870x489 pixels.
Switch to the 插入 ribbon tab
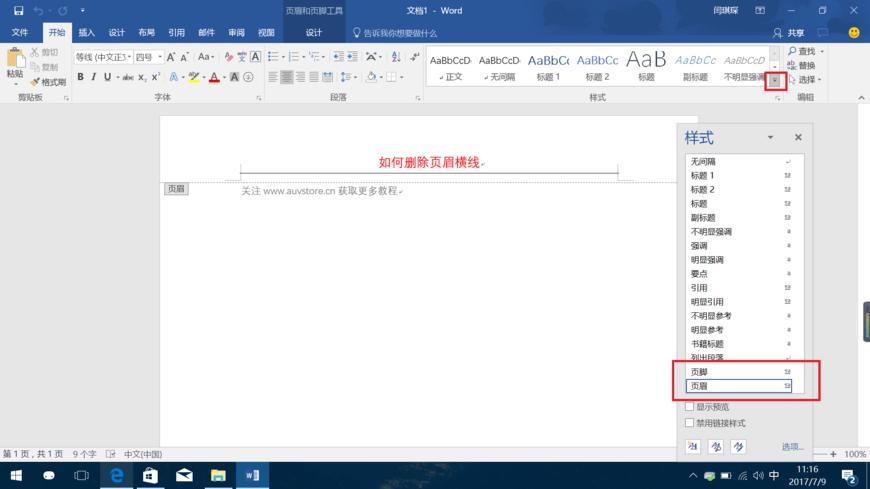coord(86,33)
